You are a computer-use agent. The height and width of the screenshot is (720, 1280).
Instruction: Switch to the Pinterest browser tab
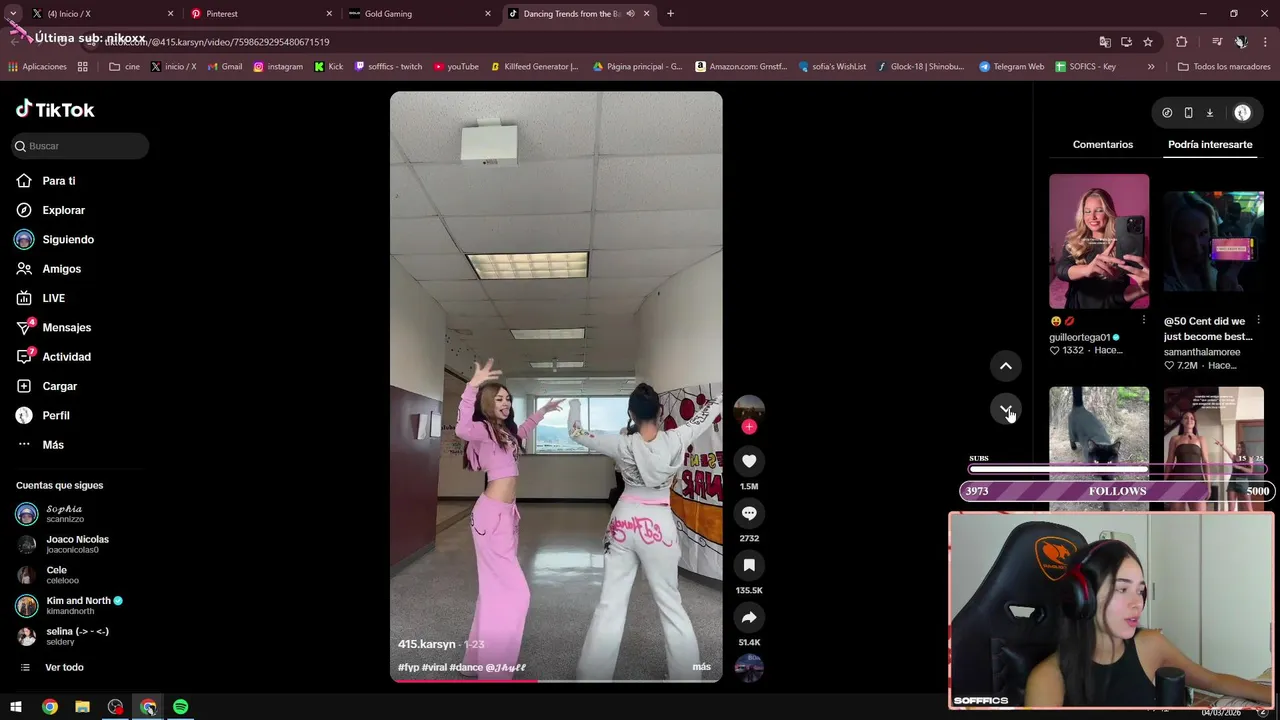[x=262, y=14]
